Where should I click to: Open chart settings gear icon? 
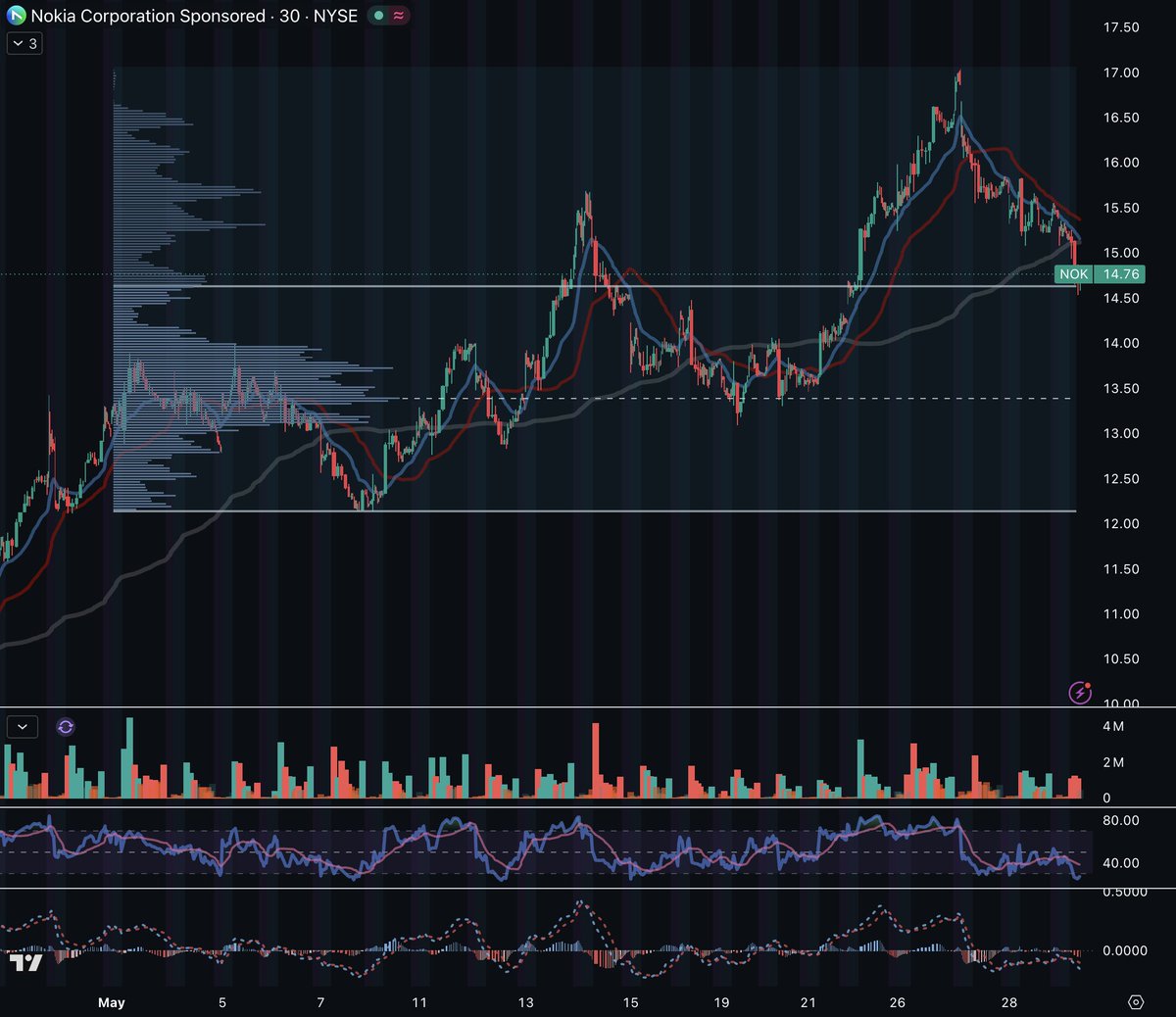tap(1136, 1002)
